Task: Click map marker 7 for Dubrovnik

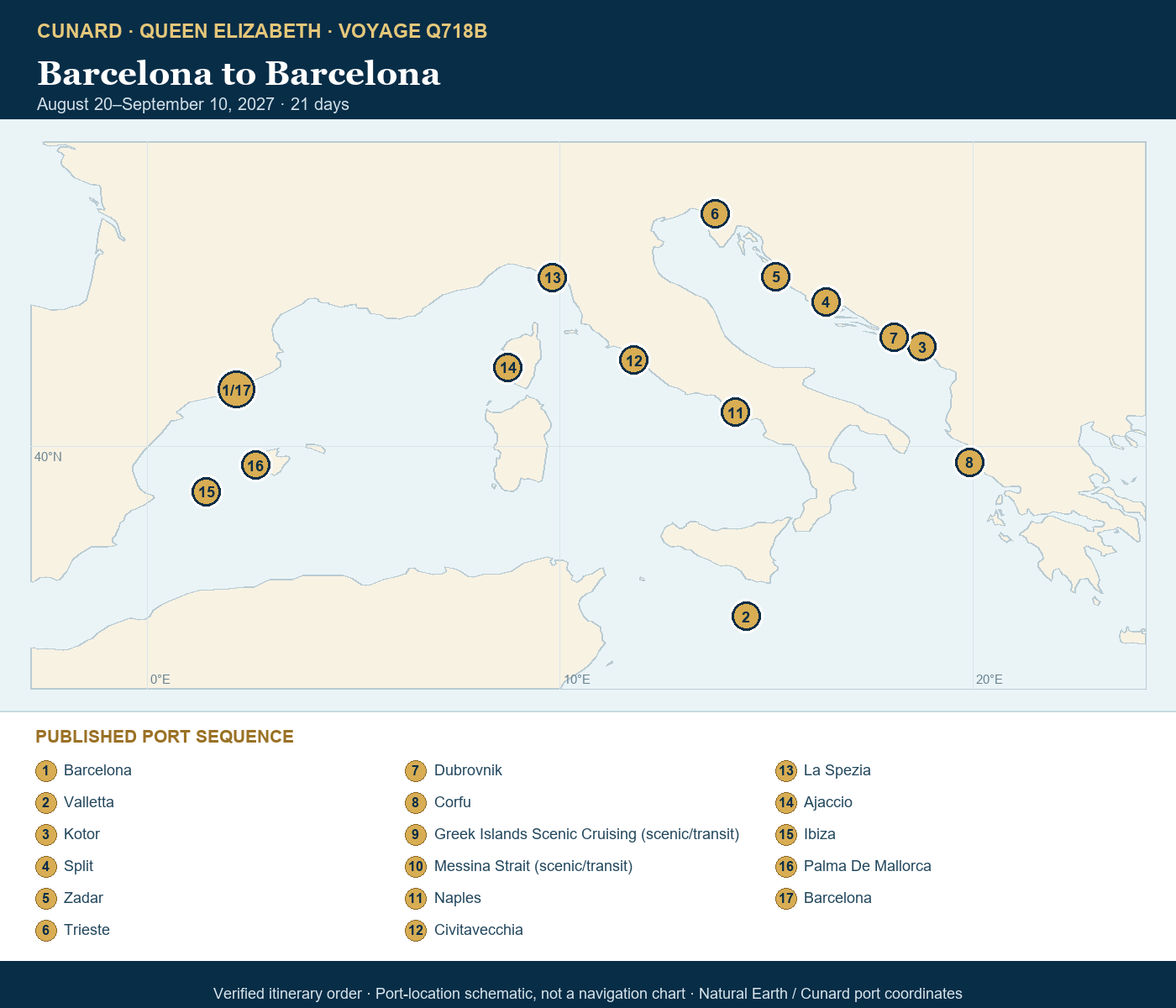Action: [894, 338]
